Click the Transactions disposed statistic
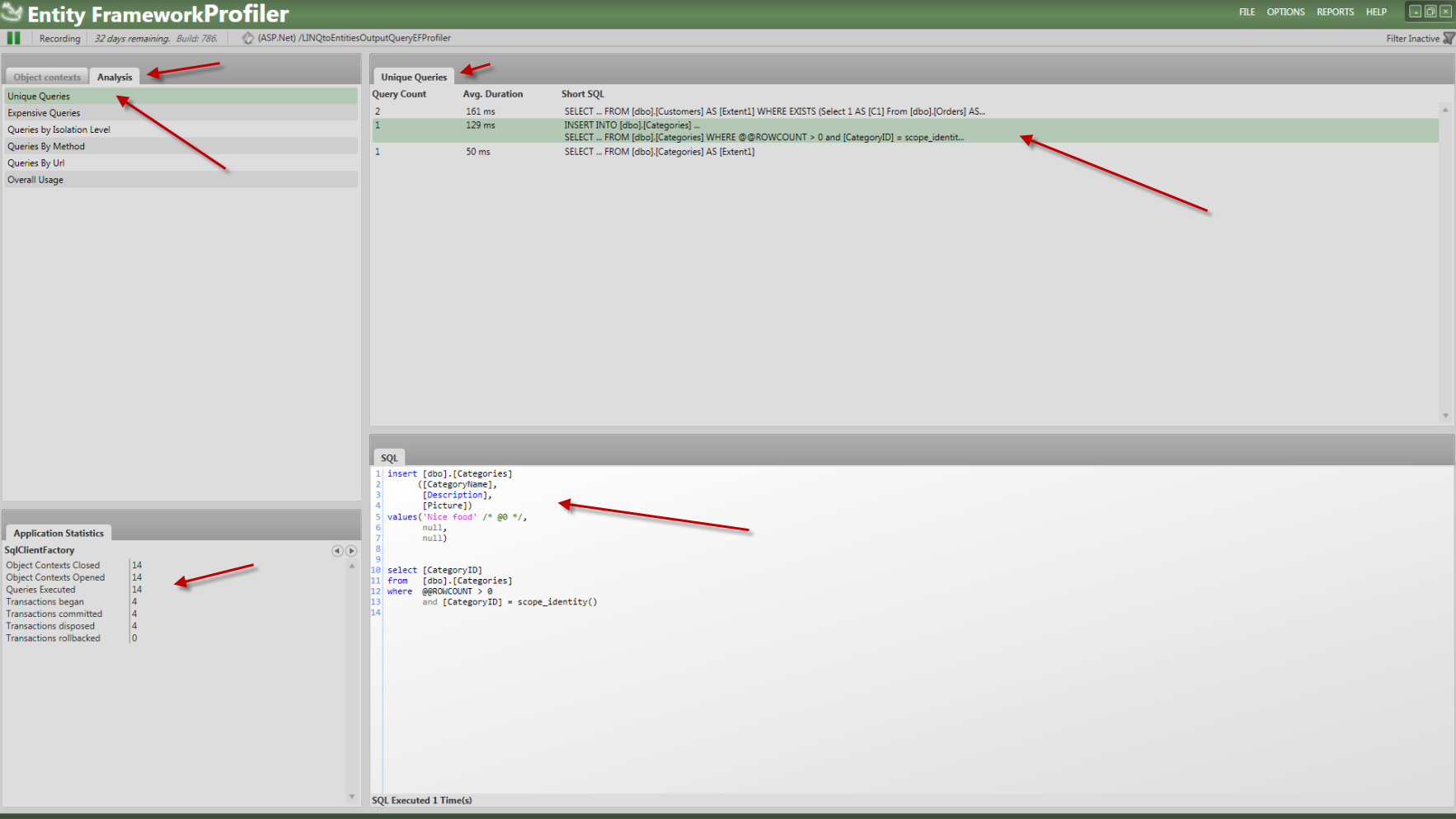Image resolution: width=1456 pixels, height=819 pixels. click(x=50, y=626)
